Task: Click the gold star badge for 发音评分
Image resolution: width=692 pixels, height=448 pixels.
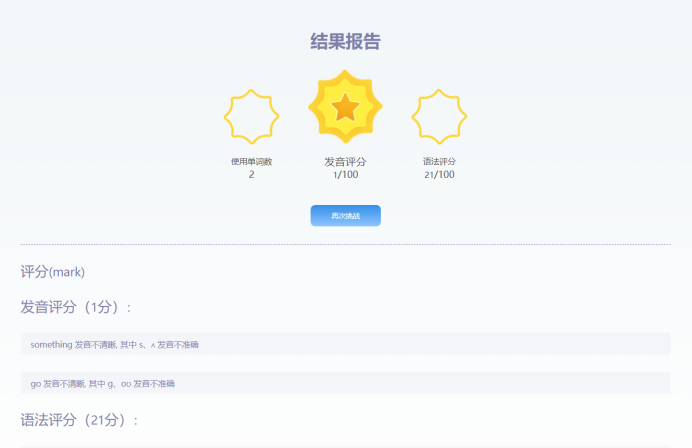Action: (x=345, y=107)
